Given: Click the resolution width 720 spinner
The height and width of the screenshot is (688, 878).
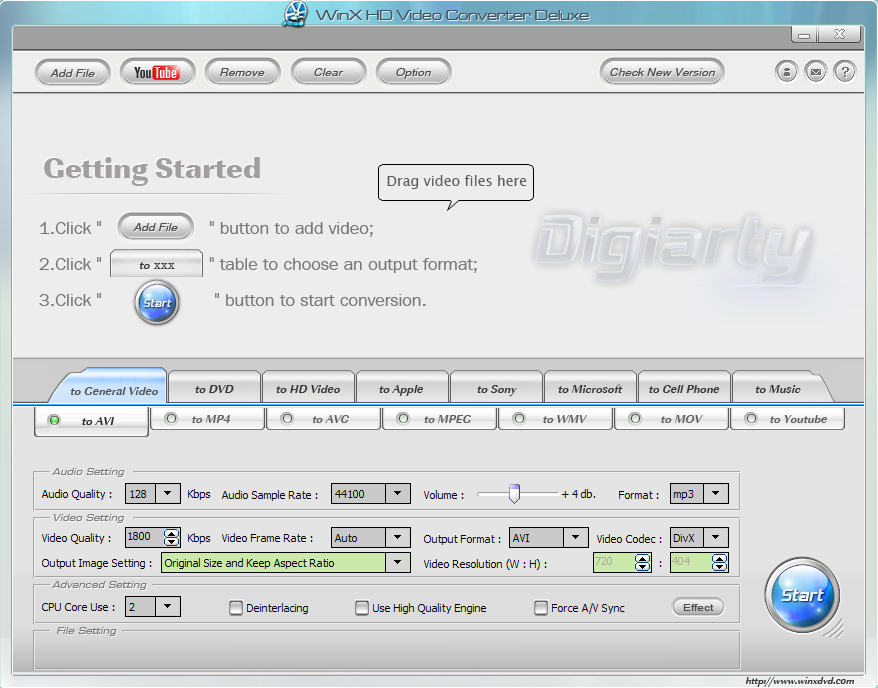Looking at the screenshot, I should [643, 562].
